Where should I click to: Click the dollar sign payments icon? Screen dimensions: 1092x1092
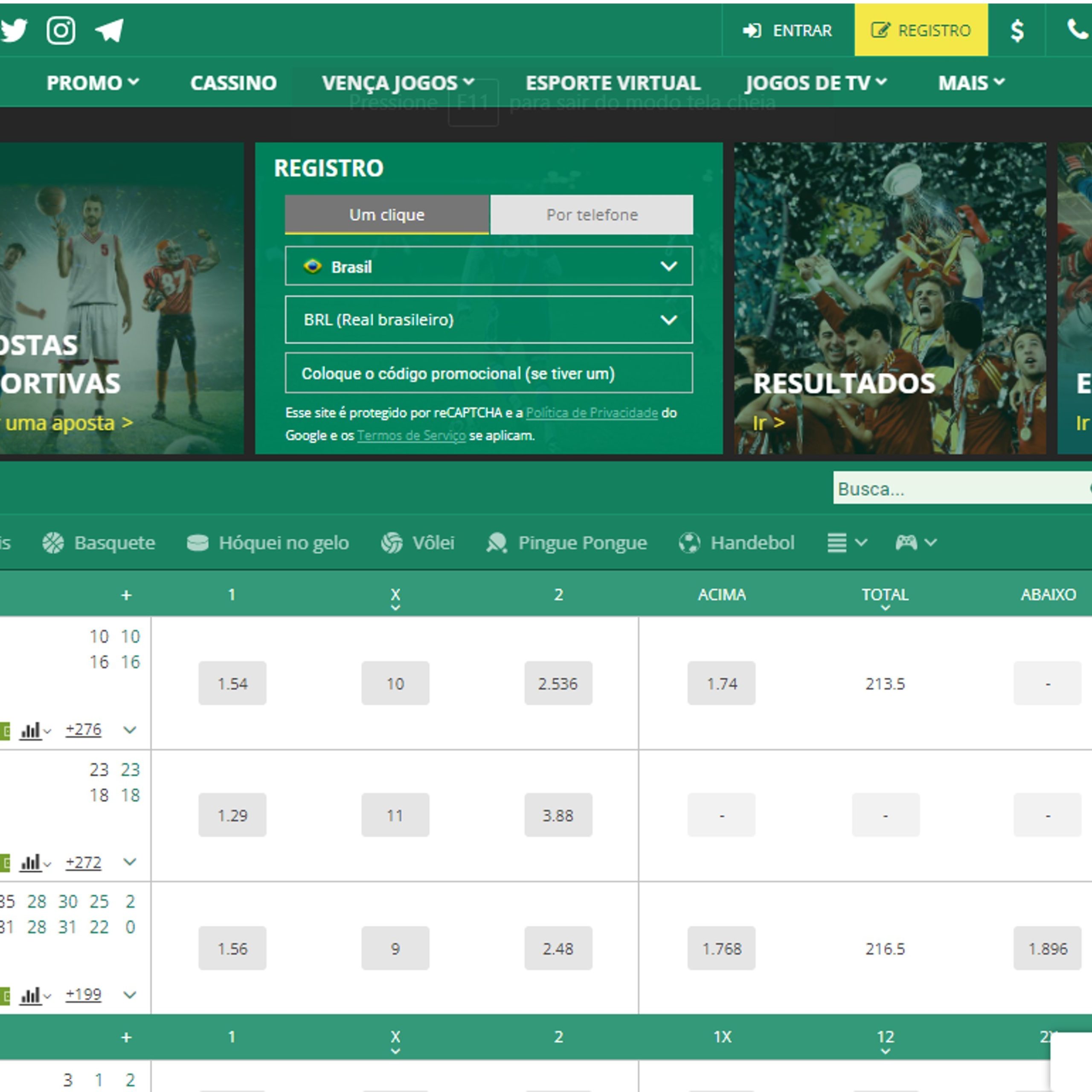point(1017,31)
